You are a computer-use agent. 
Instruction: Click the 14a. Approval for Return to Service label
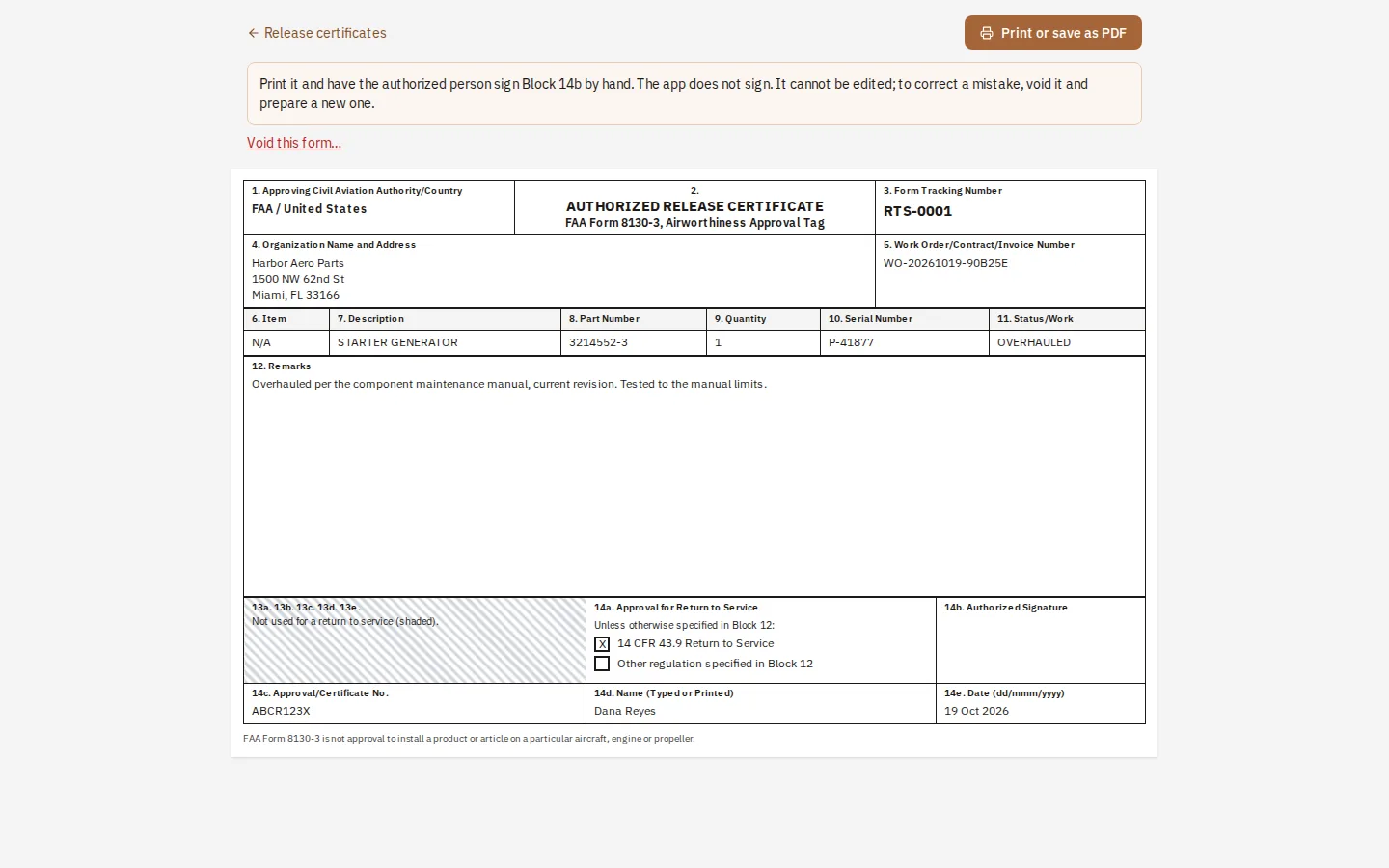[676, 608]
